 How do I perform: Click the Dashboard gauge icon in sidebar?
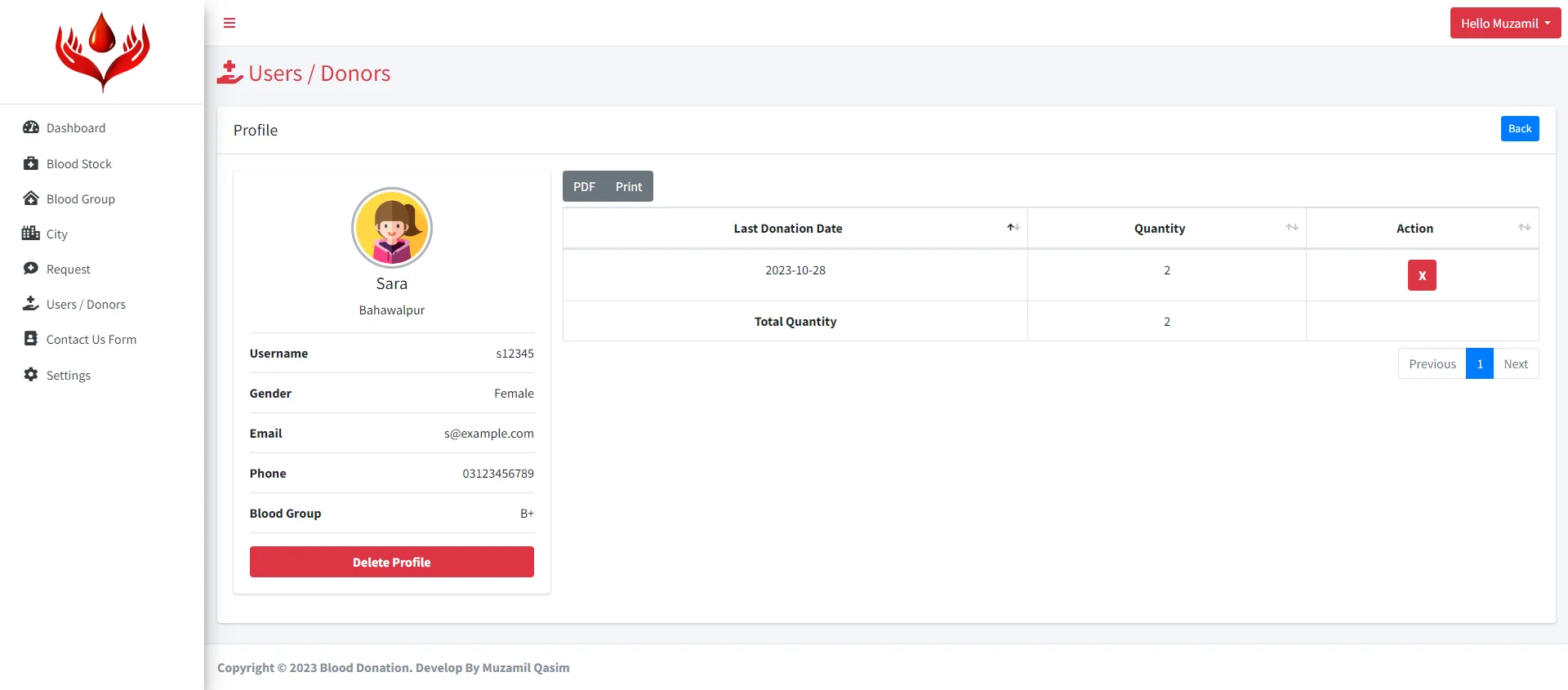click(31, 127)
